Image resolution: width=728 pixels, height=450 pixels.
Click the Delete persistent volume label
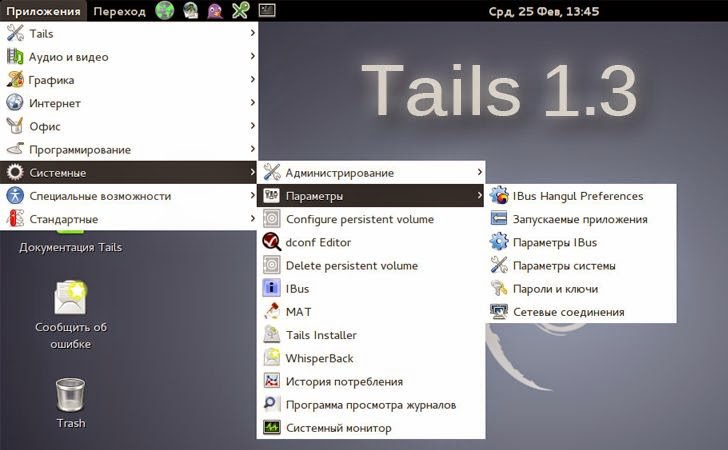coord(352,266)
